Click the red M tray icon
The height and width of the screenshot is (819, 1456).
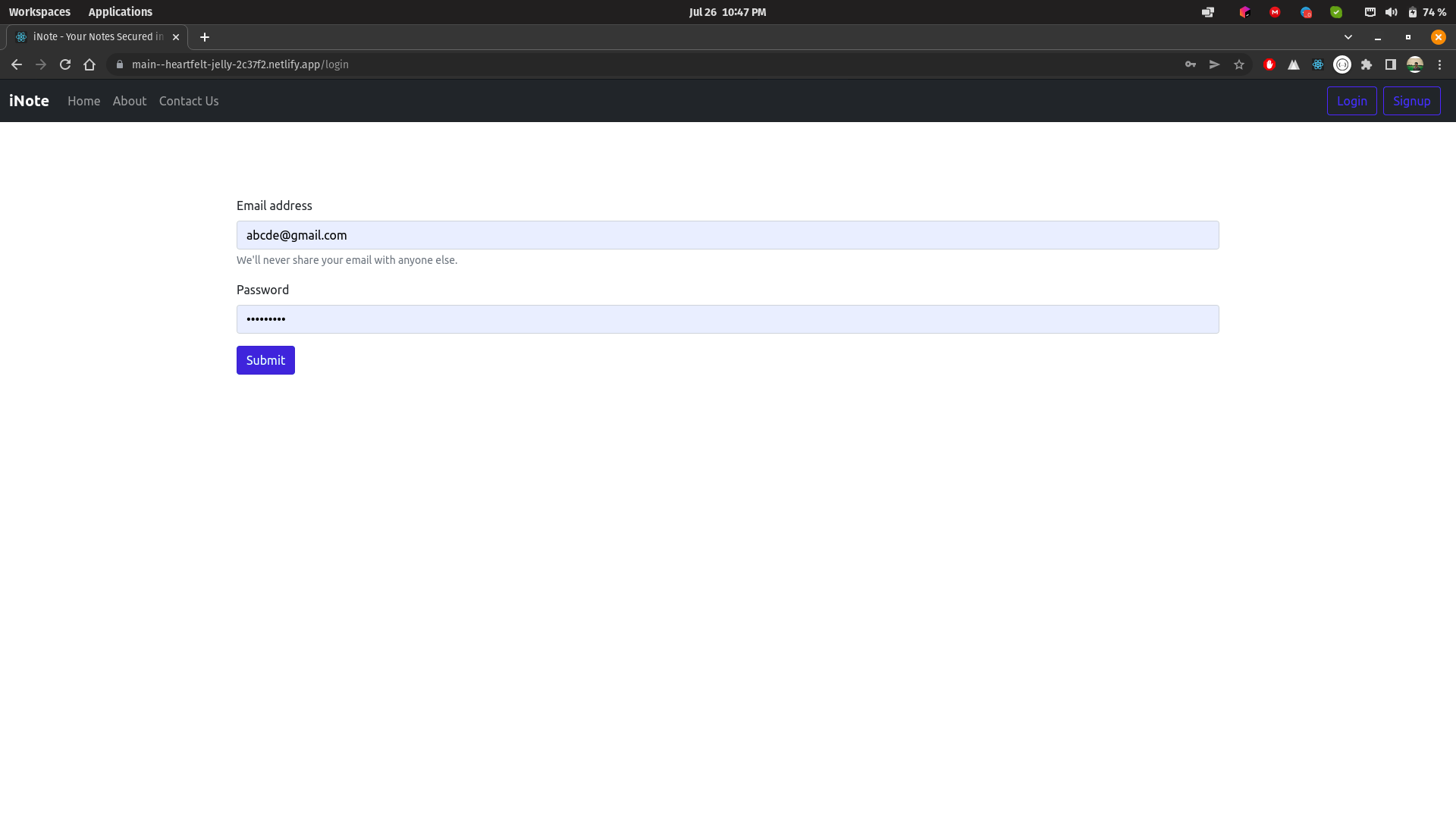coord(1276,12)
